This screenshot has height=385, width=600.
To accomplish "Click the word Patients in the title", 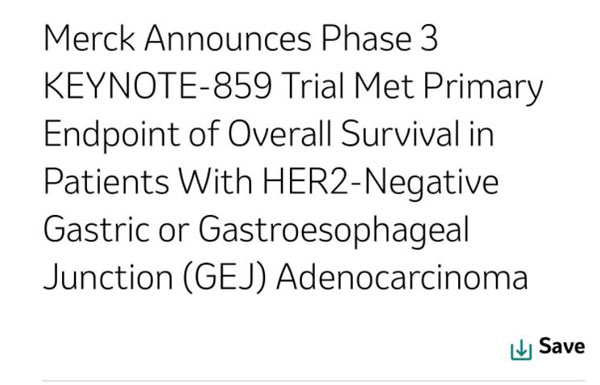I will point(106,181).
